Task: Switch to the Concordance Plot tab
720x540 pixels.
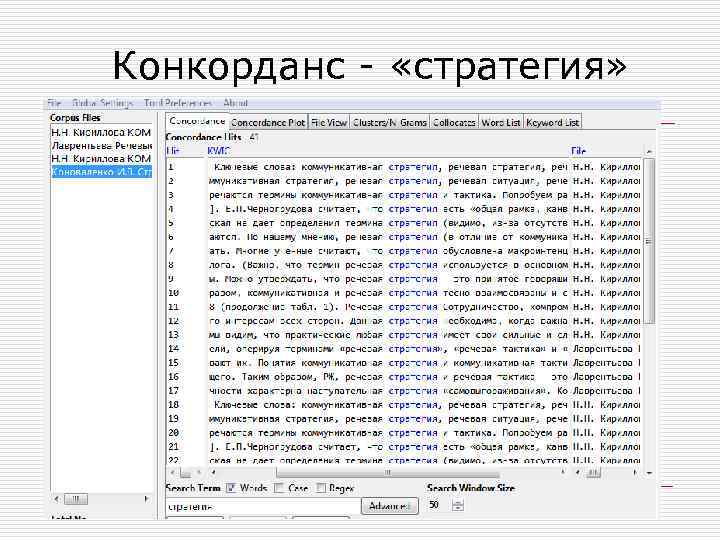Action: coord(268,123)
